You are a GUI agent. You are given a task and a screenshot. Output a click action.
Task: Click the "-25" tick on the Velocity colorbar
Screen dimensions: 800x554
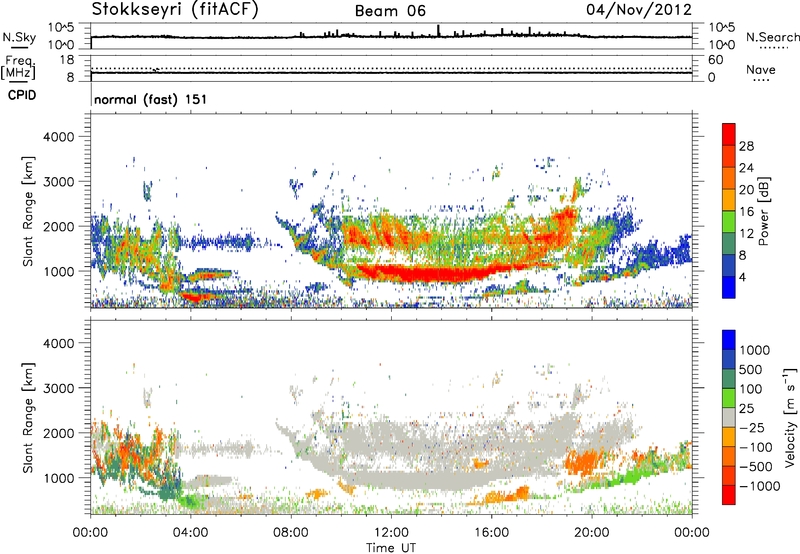click(x=751, y=427)
